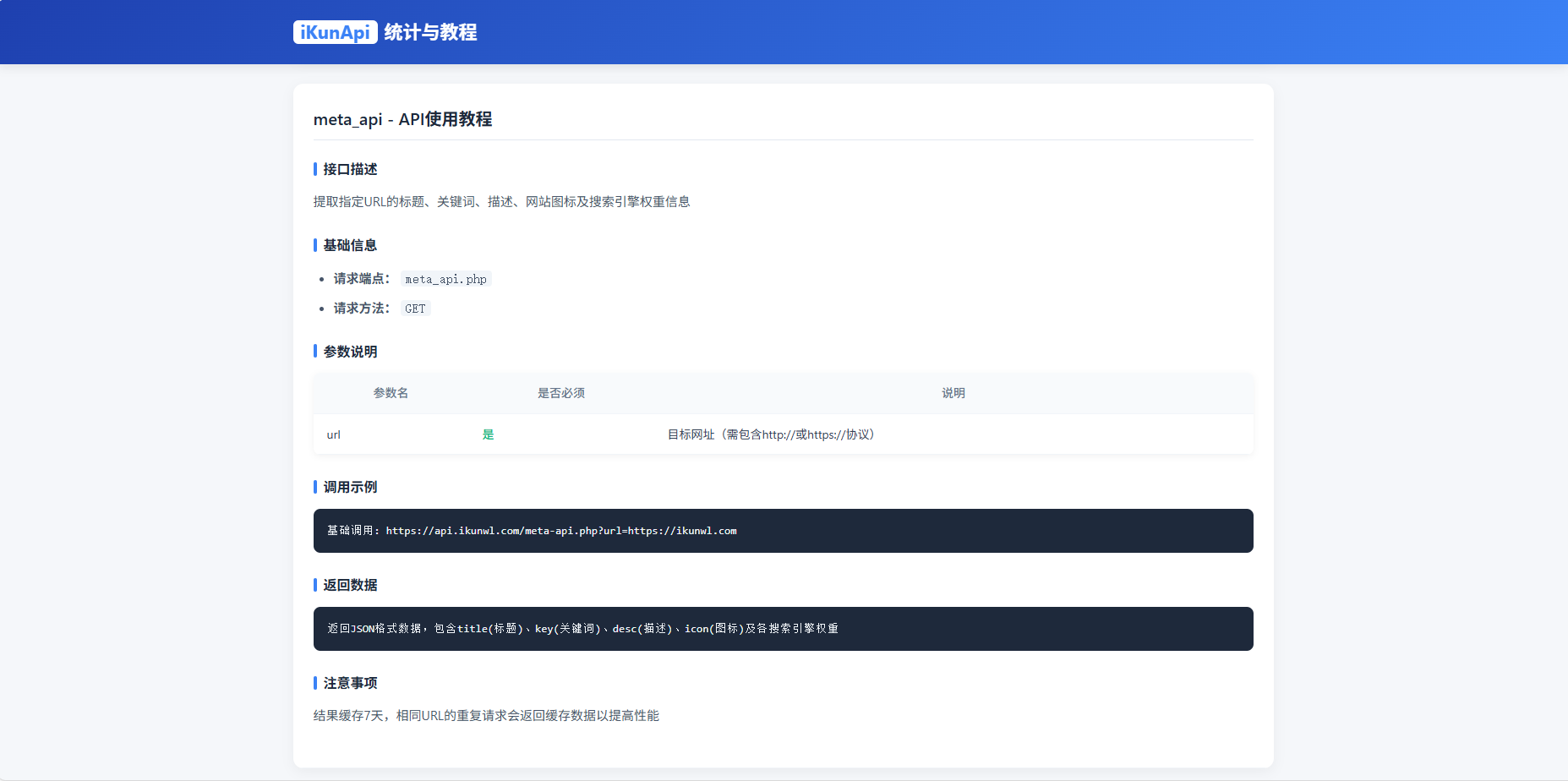Click the GET method badge
Viewport: 1568px width, 781px height.
pyautogui.click(x=415, y=308)
